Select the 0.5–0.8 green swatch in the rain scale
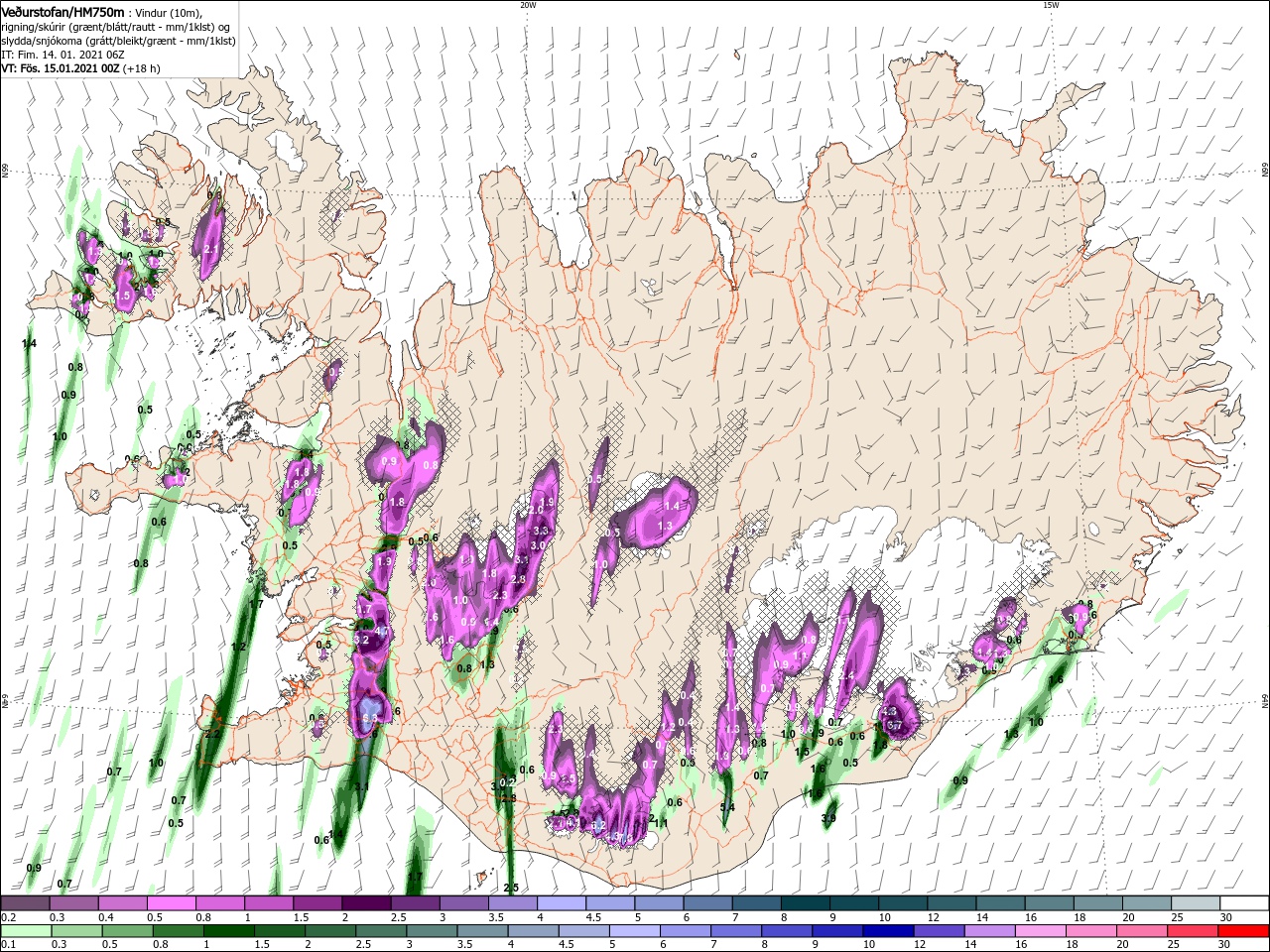 127,931
